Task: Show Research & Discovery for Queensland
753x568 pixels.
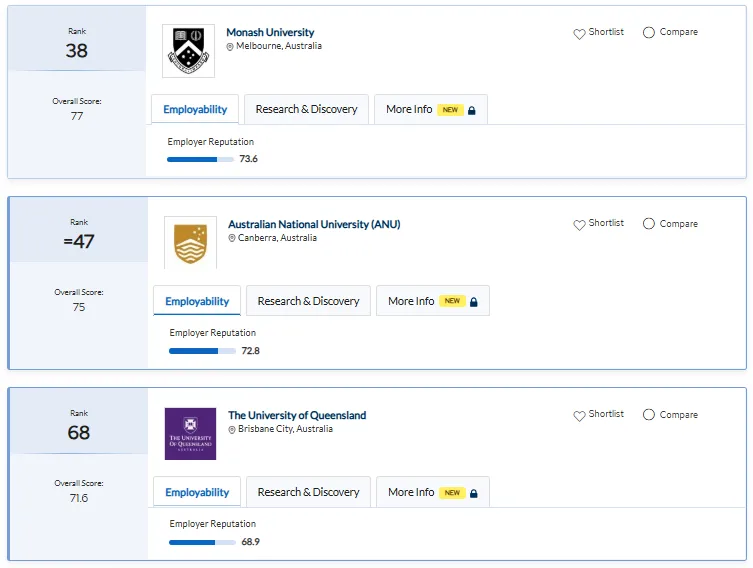Action: (x=308, y=492)
